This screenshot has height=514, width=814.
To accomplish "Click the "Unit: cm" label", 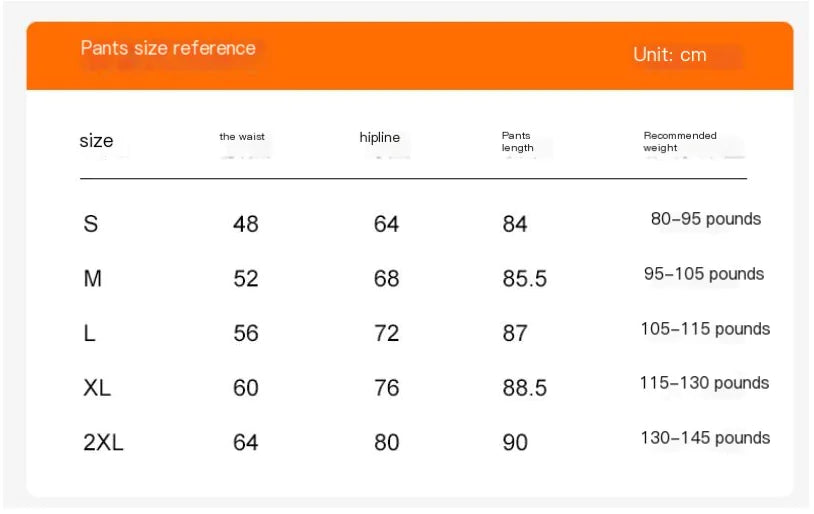I will pos(670,55).
